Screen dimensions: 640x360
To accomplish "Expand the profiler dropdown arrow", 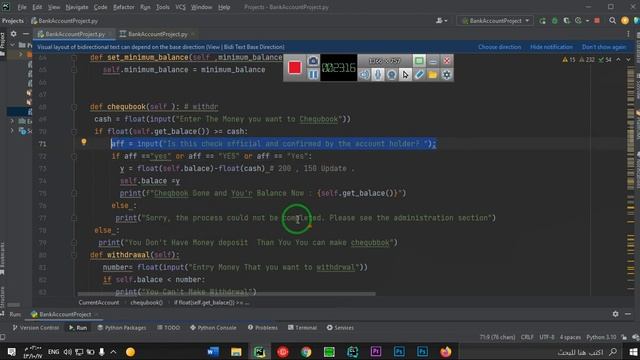I will (587, 21).
